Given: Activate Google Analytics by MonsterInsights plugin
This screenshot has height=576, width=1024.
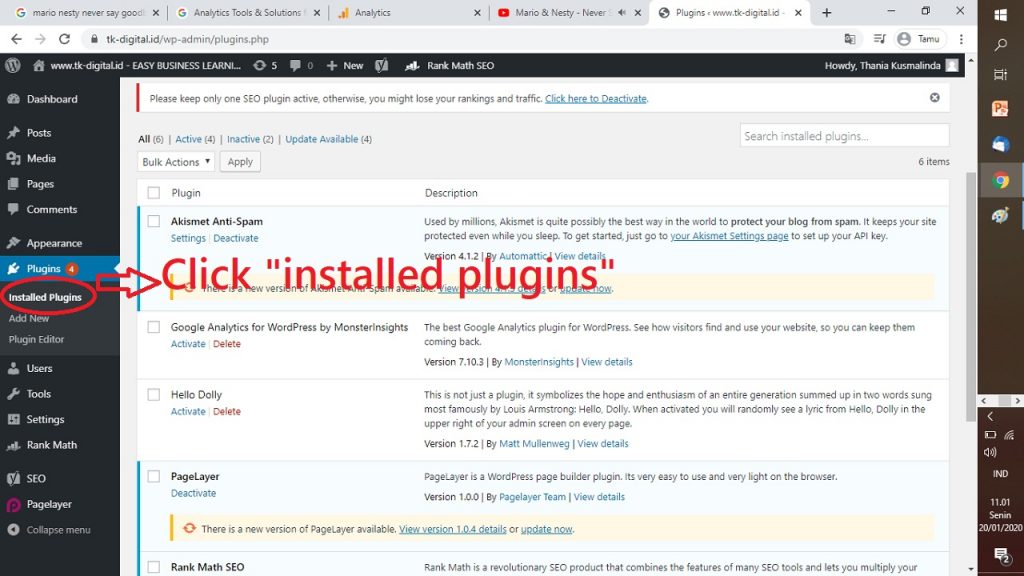Looking at the screenshot, I should pos(188,344).
